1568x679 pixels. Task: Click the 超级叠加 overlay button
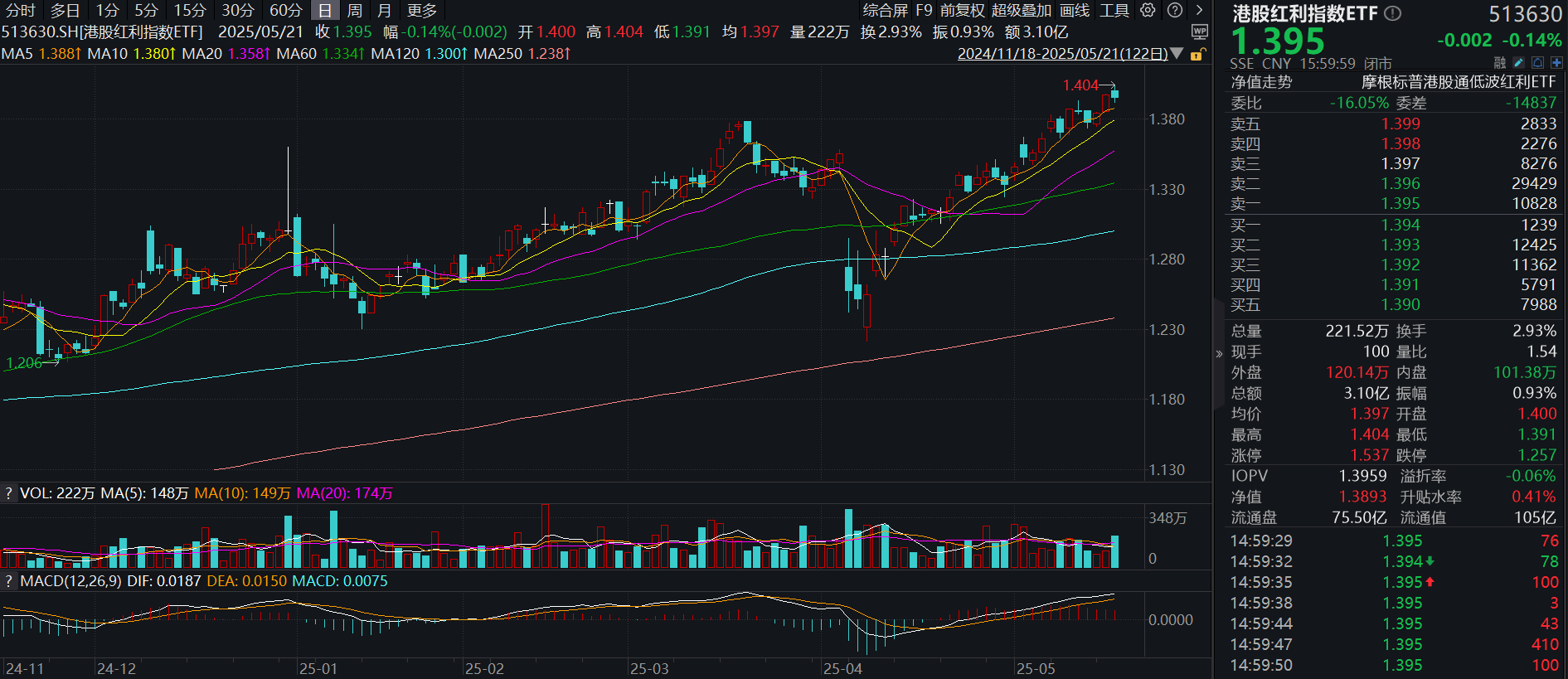coord(1022,10)
